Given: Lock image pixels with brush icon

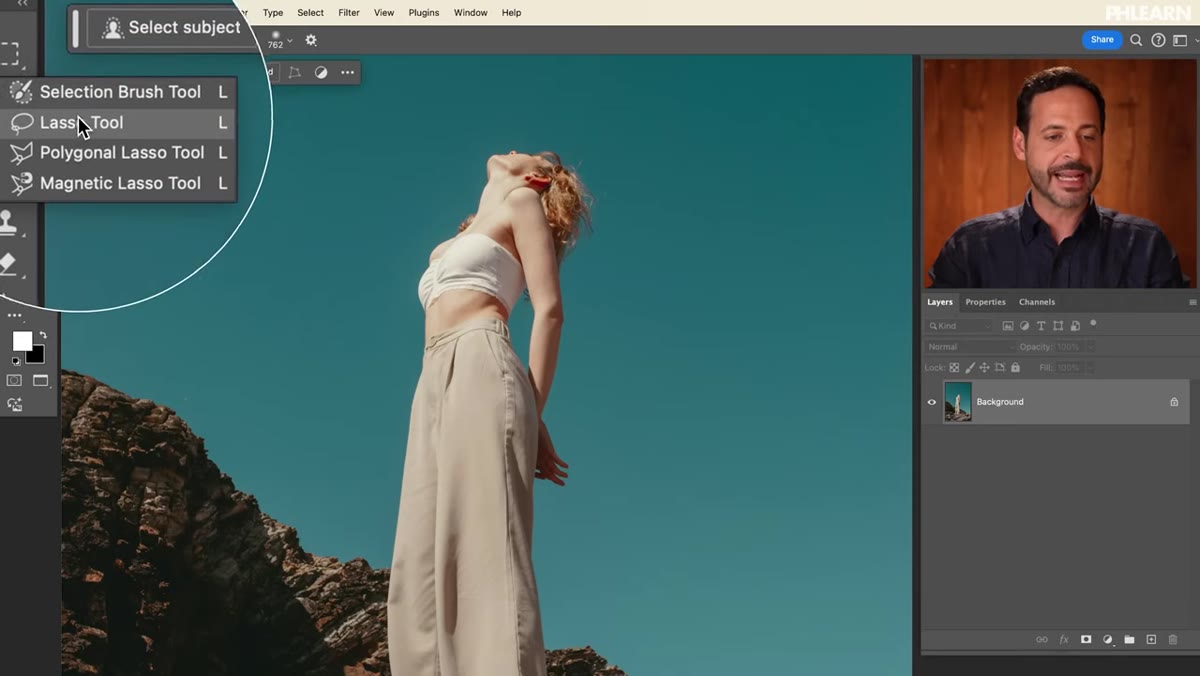Looking at the screenshot, I should [x=970, y=368].
